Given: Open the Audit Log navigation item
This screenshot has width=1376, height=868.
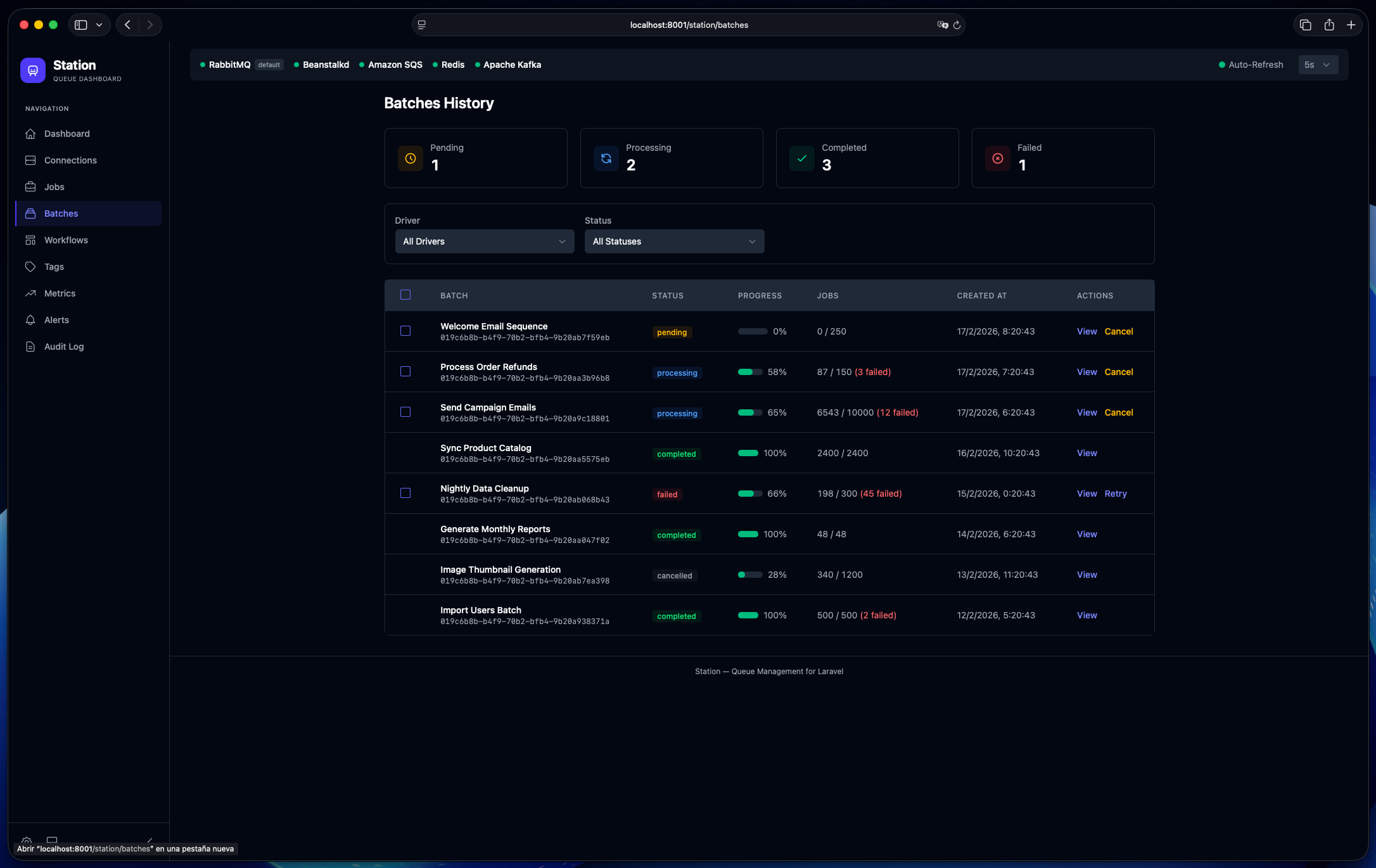Looking at the screenshot, I should click(x=63, y=347).
